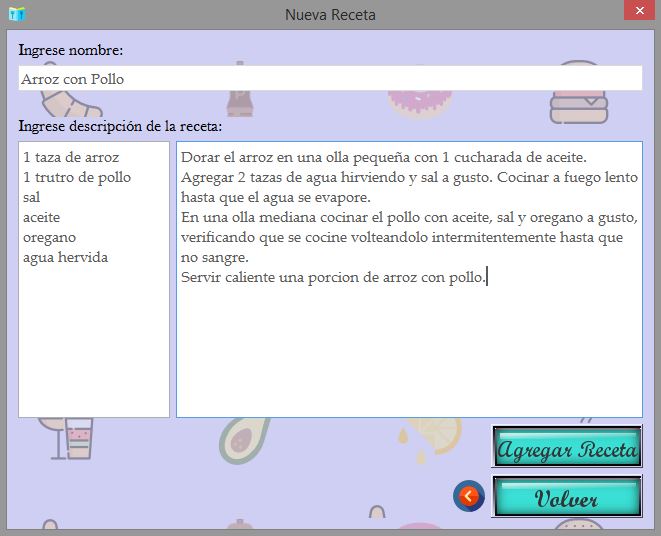Close the Nueva Receta window

point(637,11)
